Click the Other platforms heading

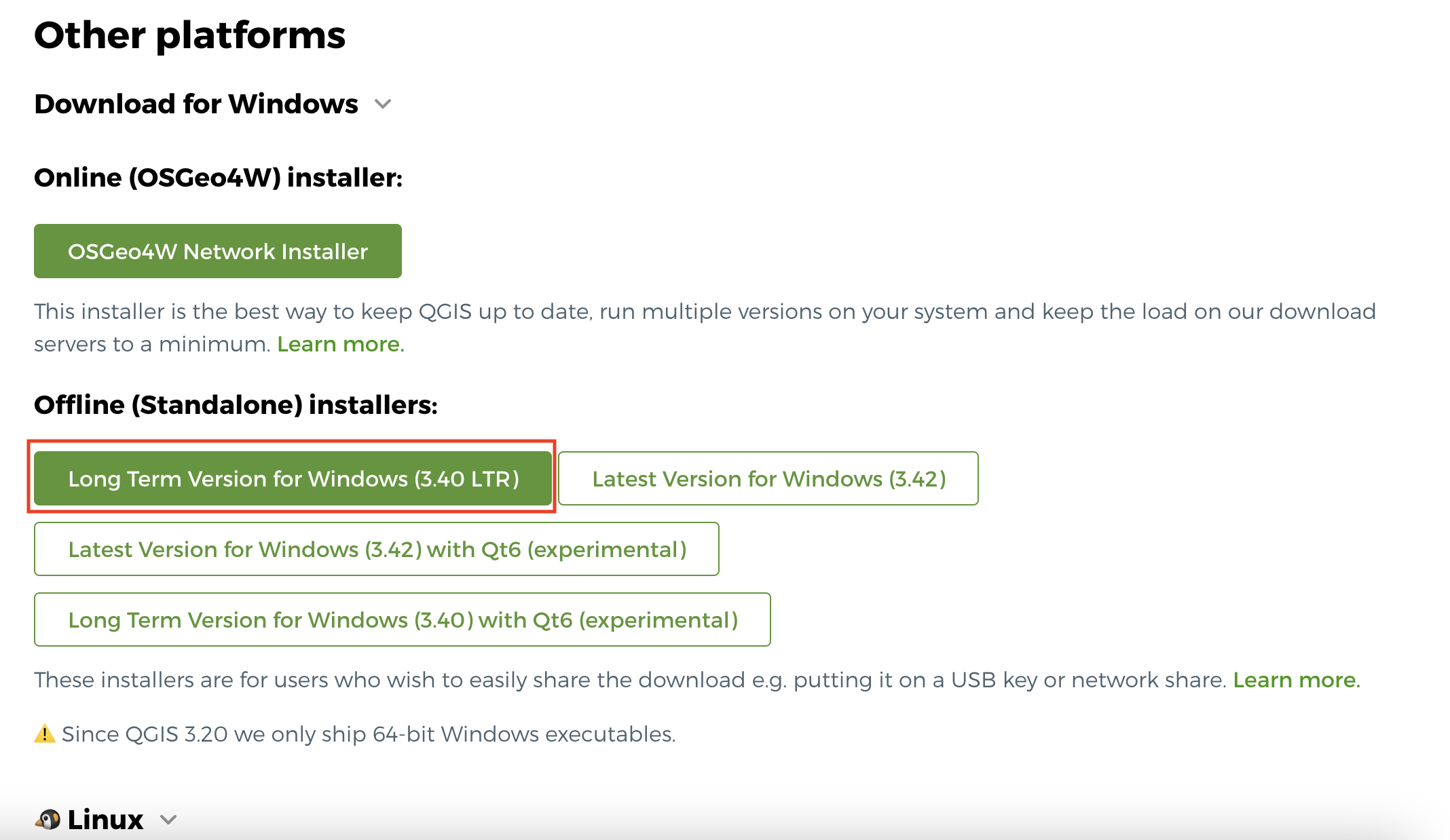[x=189, y=35]
